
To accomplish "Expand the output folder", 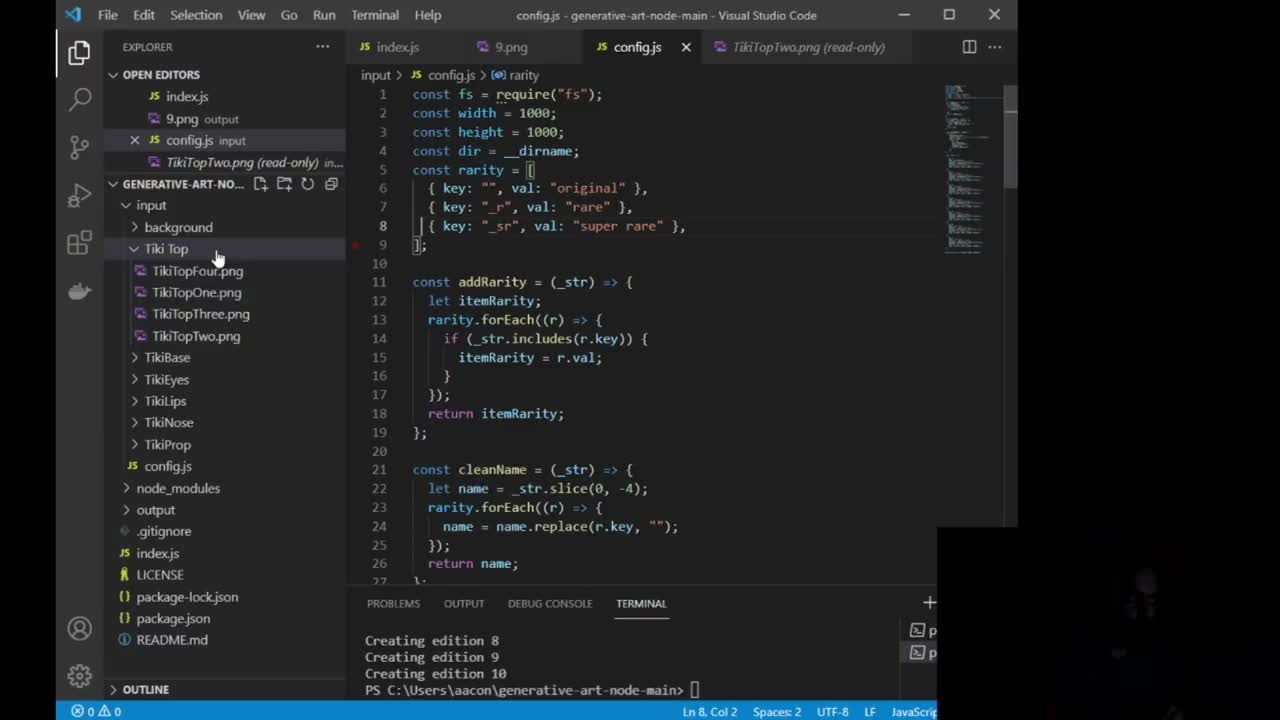I will click(155, 510).
